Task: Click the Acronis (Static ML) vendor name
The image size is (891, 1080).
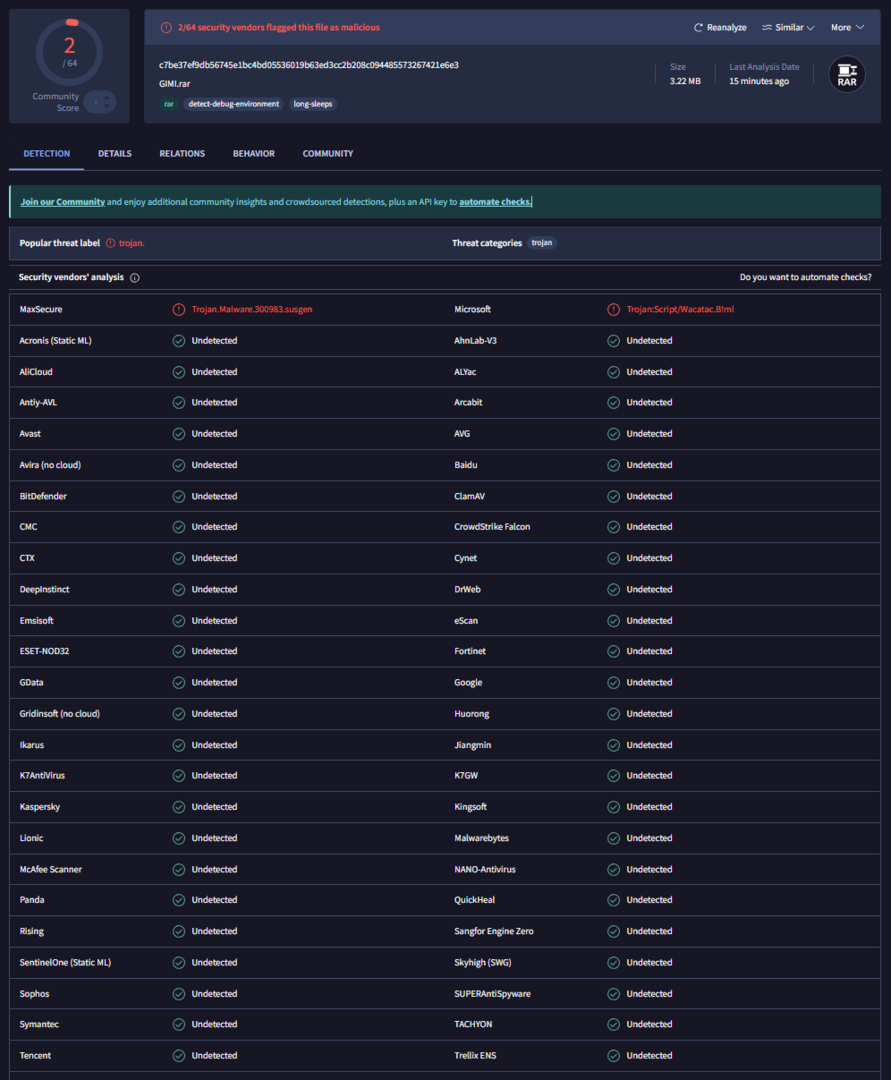Action: point(55,340)
